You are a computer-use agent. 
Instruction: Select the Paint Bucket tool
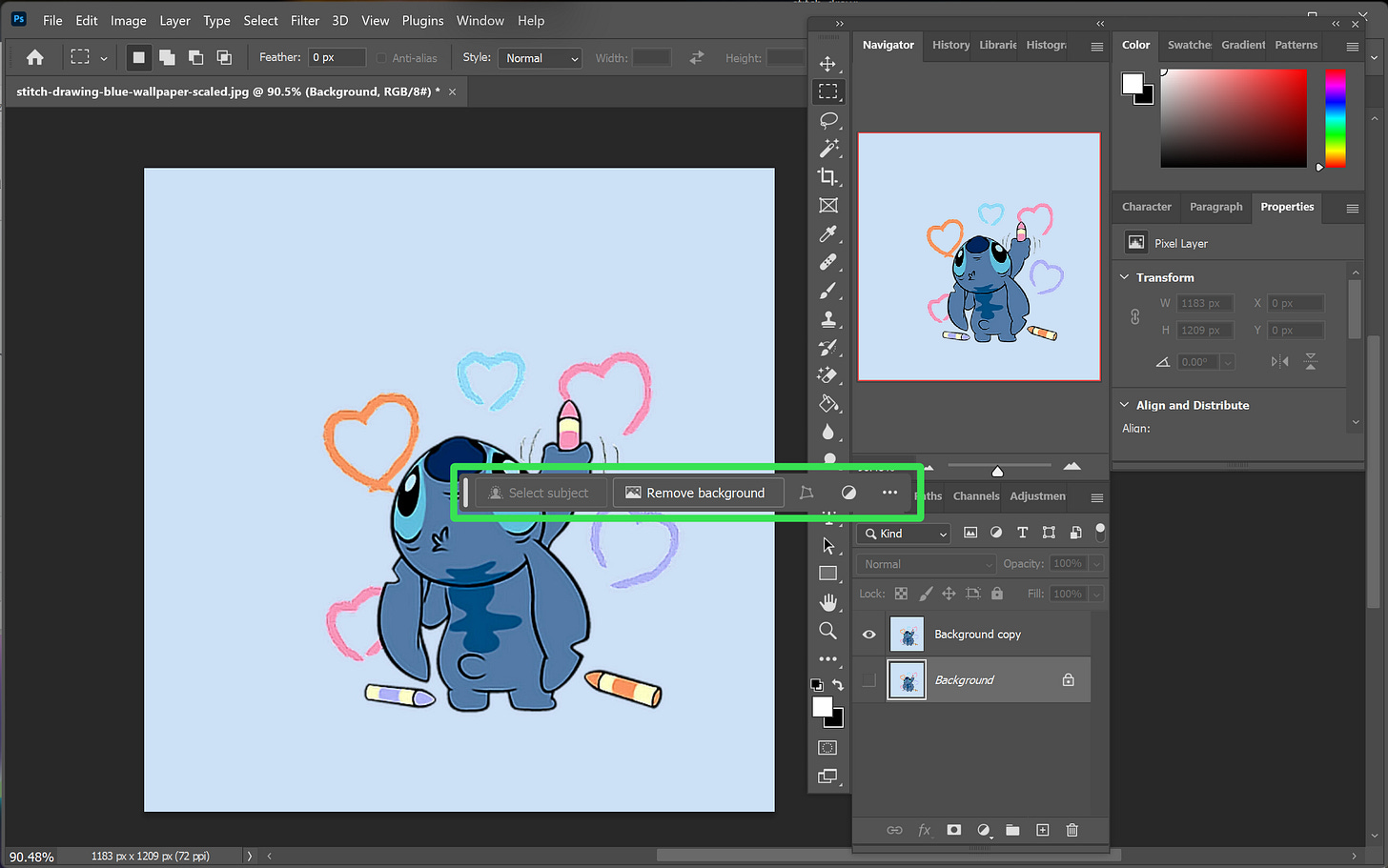click(x=827, y=404)
